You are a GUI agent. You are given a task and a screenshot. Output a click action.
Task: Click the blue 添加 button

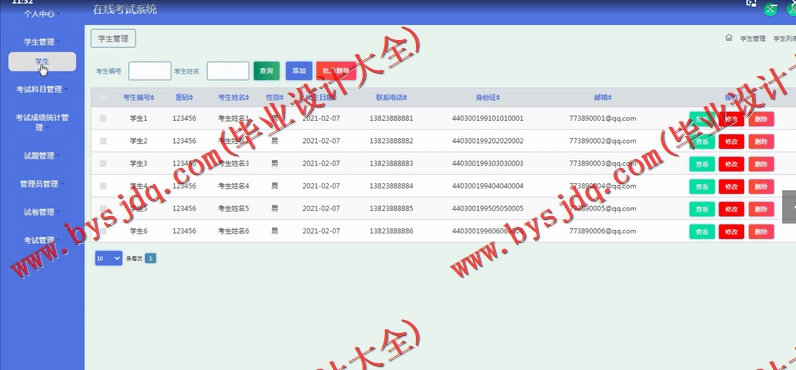tap(299, 71)
